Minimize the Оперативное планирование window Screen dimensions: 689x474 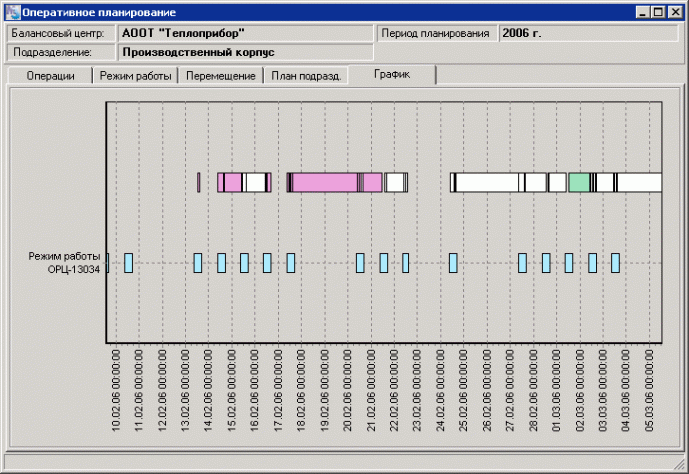click(x=643, y=12)
